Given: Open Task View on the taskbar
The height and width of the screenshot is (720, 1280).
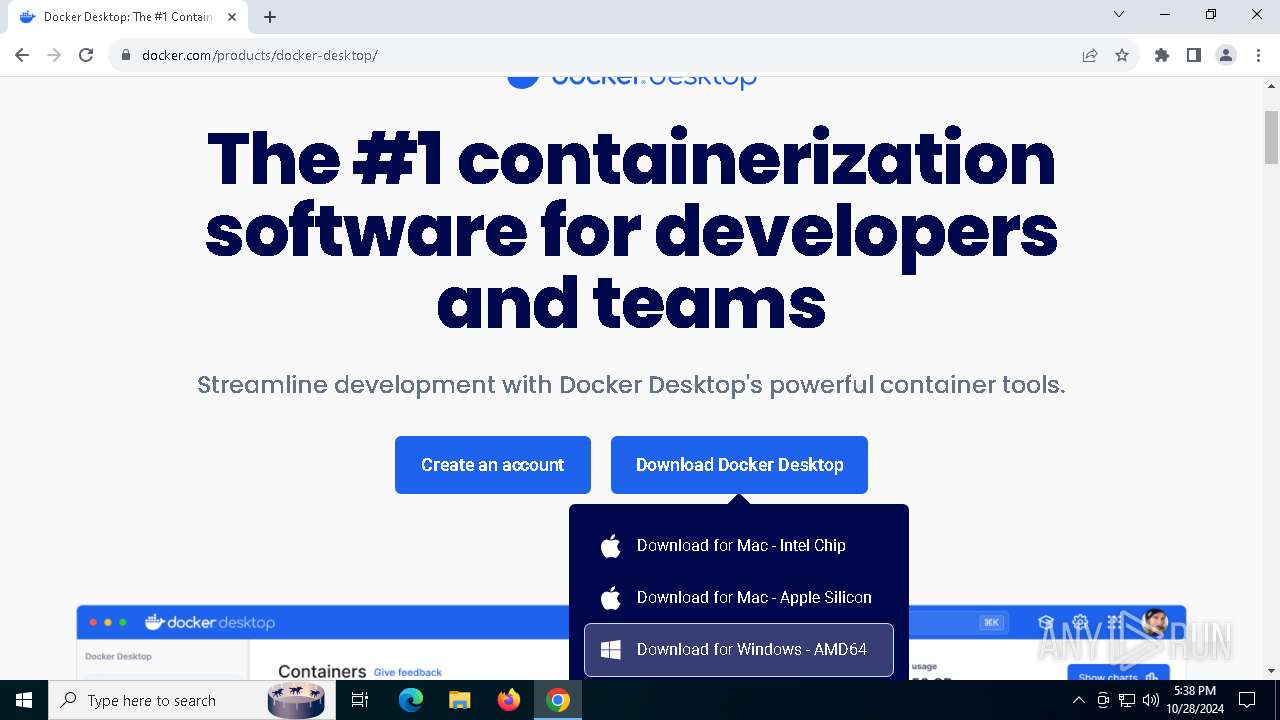Looking at the screenshot, I should pyautogui.click(x=360, y=700).
